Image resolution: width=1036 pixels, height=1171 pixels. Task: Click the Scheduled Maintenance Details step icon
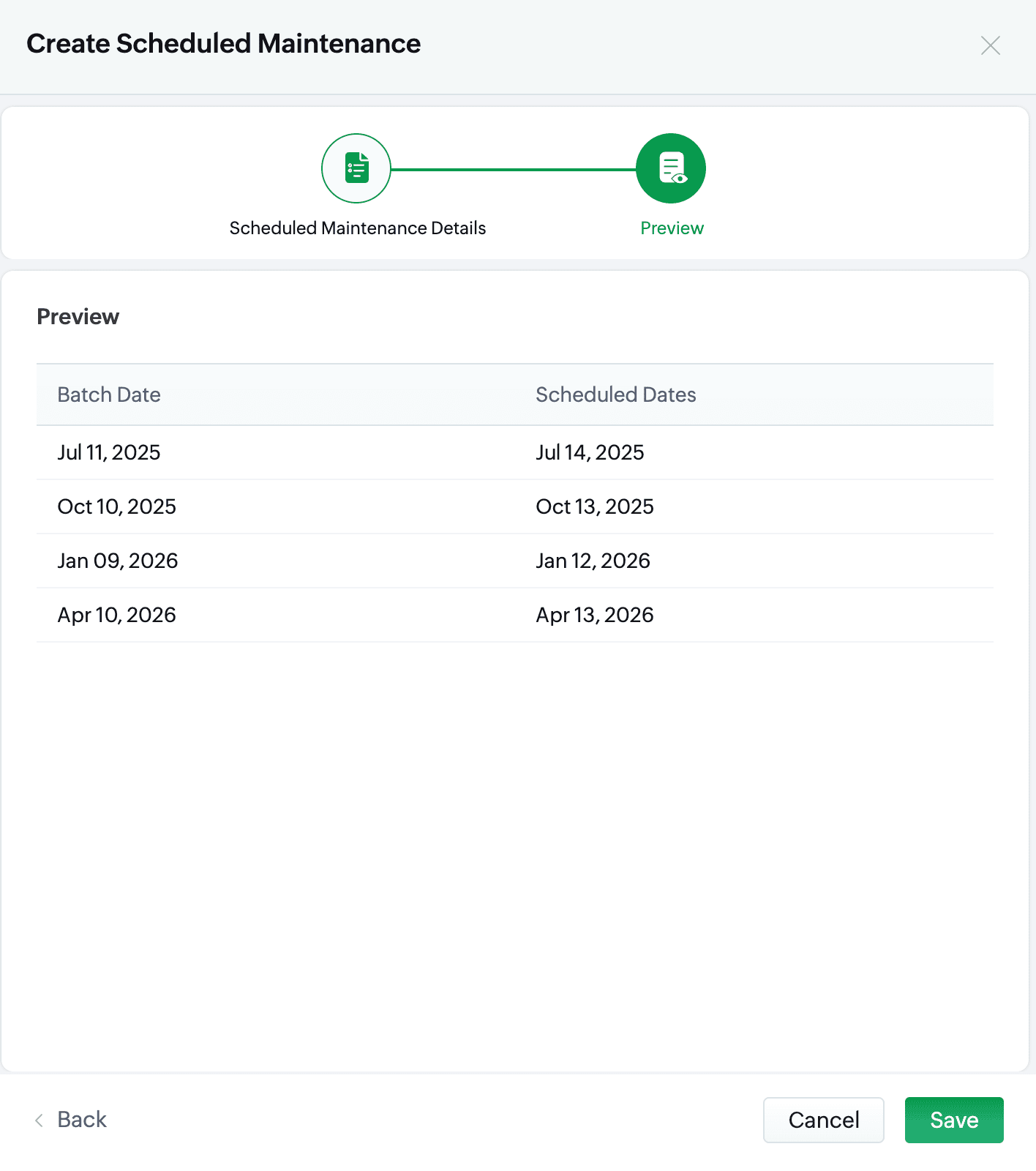tap(356, 168)
